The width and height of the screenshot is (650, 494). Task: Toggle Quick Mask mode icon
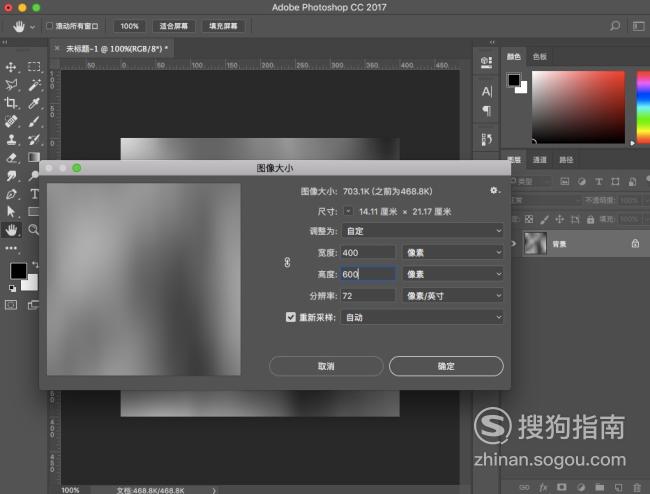coord(11,305)
